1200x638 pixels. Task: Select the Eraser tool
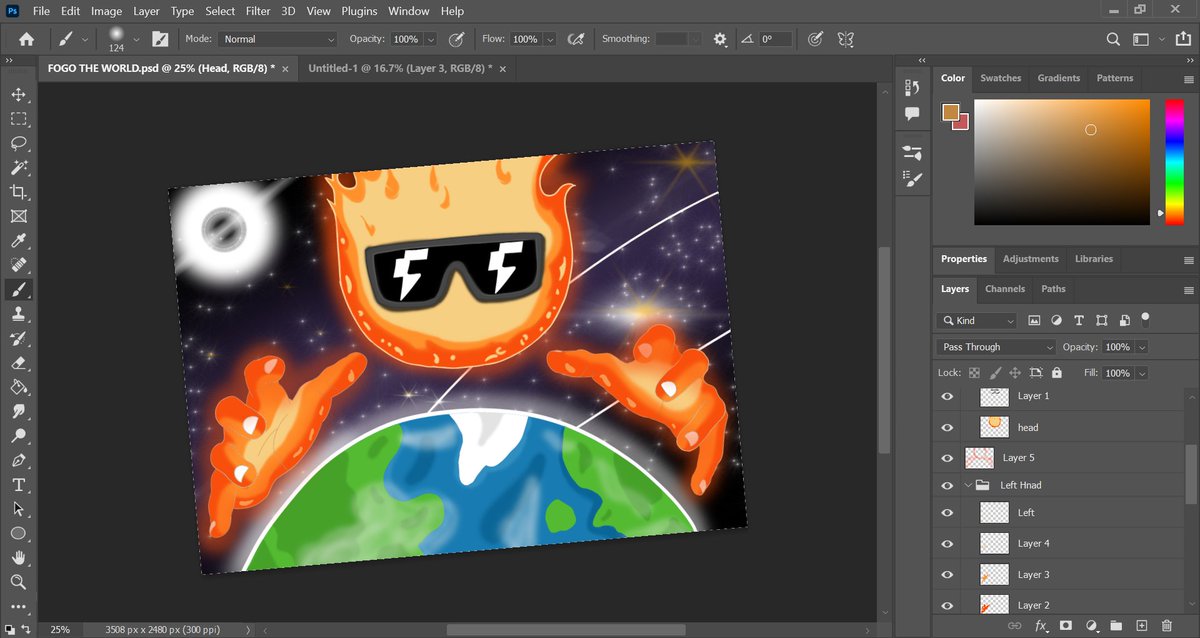(18, 363)
